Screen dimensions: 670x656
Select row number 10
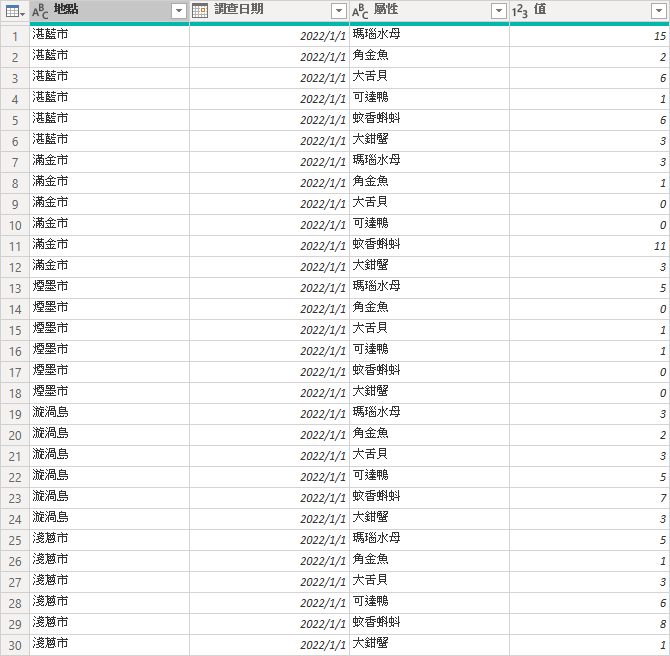pyautogui.click(x=15, y=225)
